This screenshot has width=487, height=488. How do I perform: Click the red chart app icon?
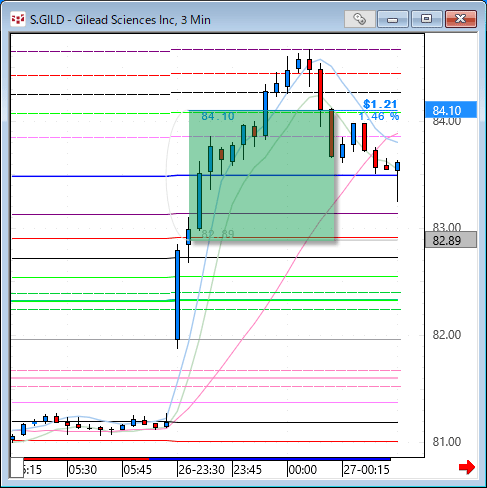pyautogui.click(x=18, y=19)
